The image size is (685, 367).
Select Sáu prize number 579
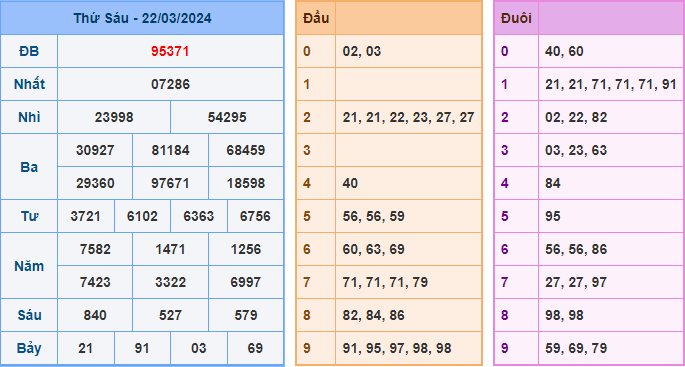[x=246, y=315]
